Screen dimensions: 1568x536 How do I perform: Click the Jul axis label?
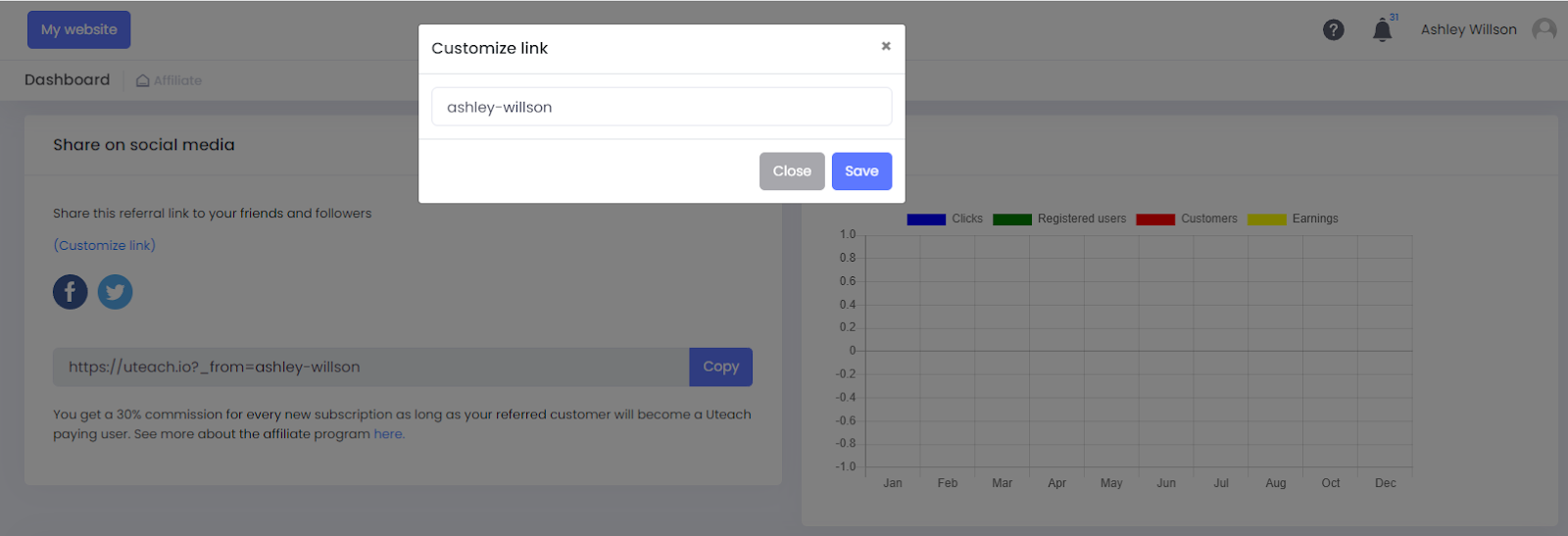click(1221, 483)
